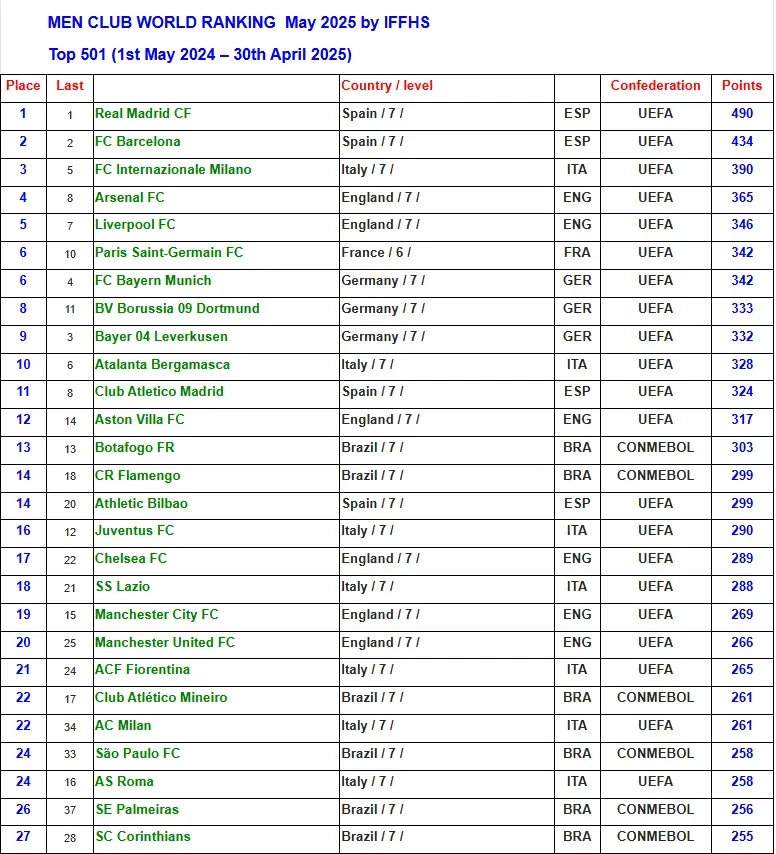Click the Points column header
The height and width of the screenshot is (854, 776).
click(742, 86)
